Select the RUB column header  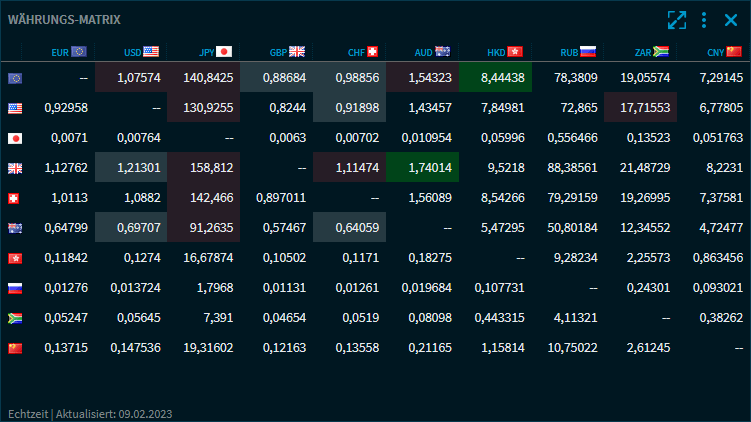coord(578,52)
